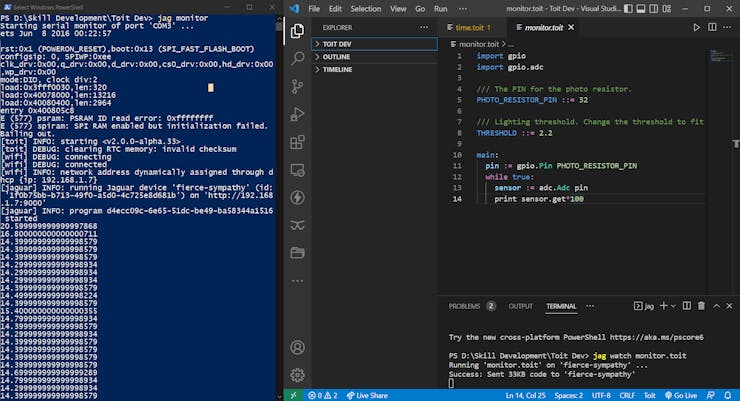Click Live Share in the status bar

point(370,395)
